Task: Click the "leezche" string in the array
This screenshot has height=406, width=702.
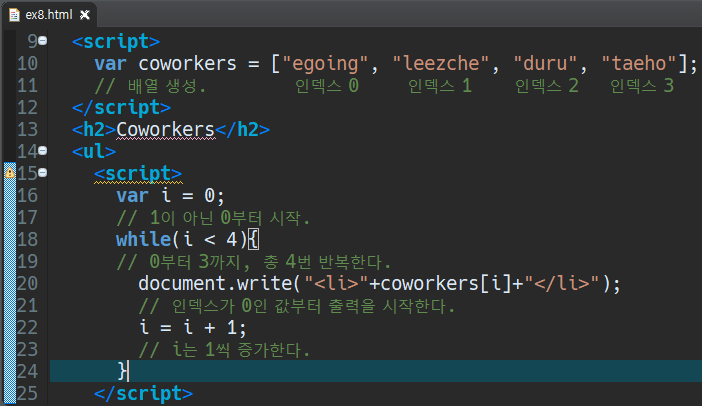Action: click(441, 64)
